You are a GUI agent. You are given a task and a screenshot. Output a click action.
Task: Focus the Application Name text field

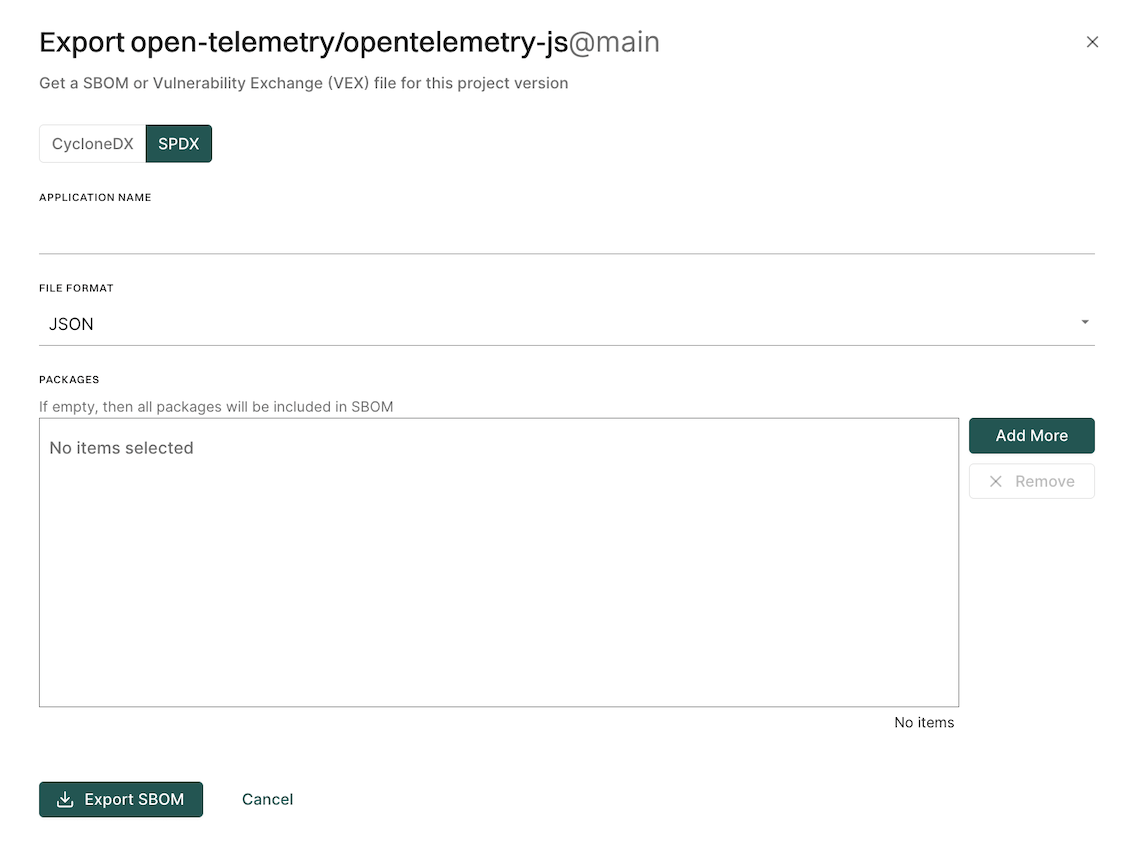(566, 234)
